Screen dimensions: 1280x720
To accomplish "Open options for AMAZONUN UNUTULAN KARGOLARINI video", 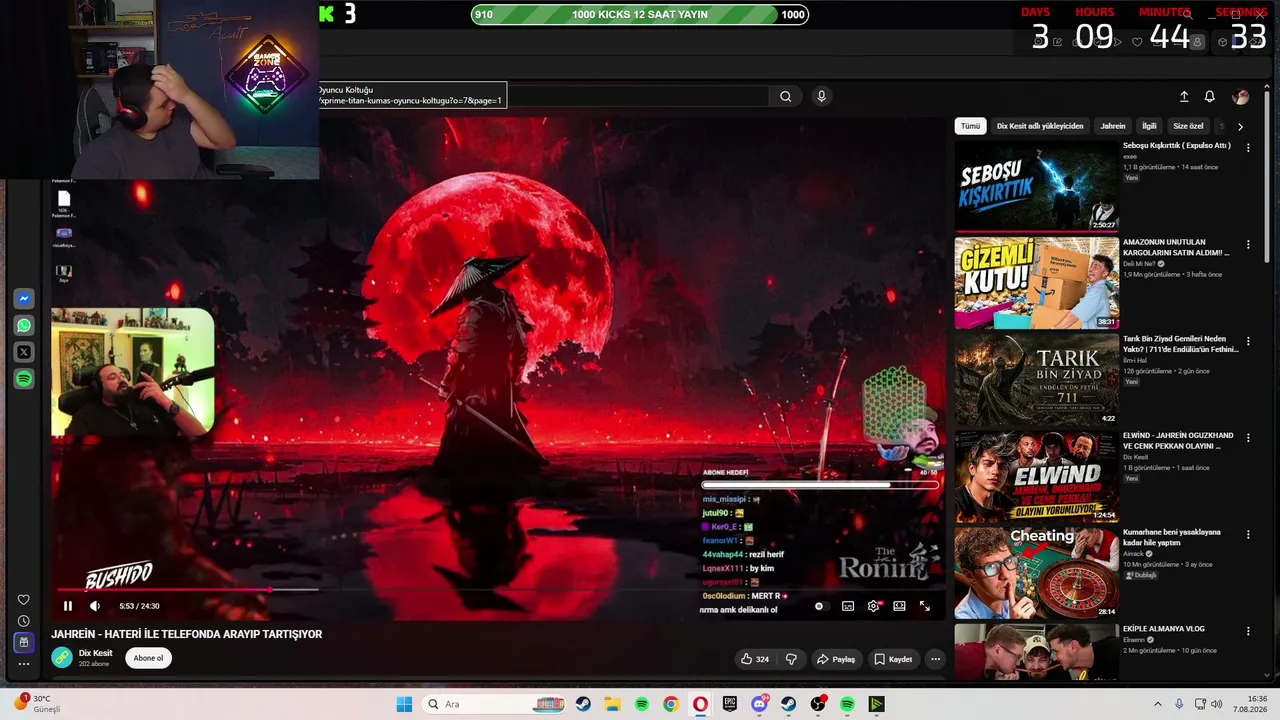I will [1248, 244].
